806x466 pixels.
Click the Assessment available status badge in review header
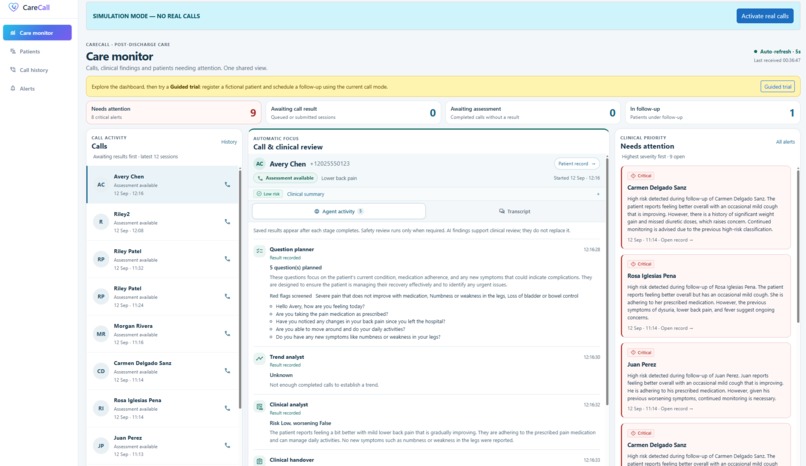click(x=285, y=178)
